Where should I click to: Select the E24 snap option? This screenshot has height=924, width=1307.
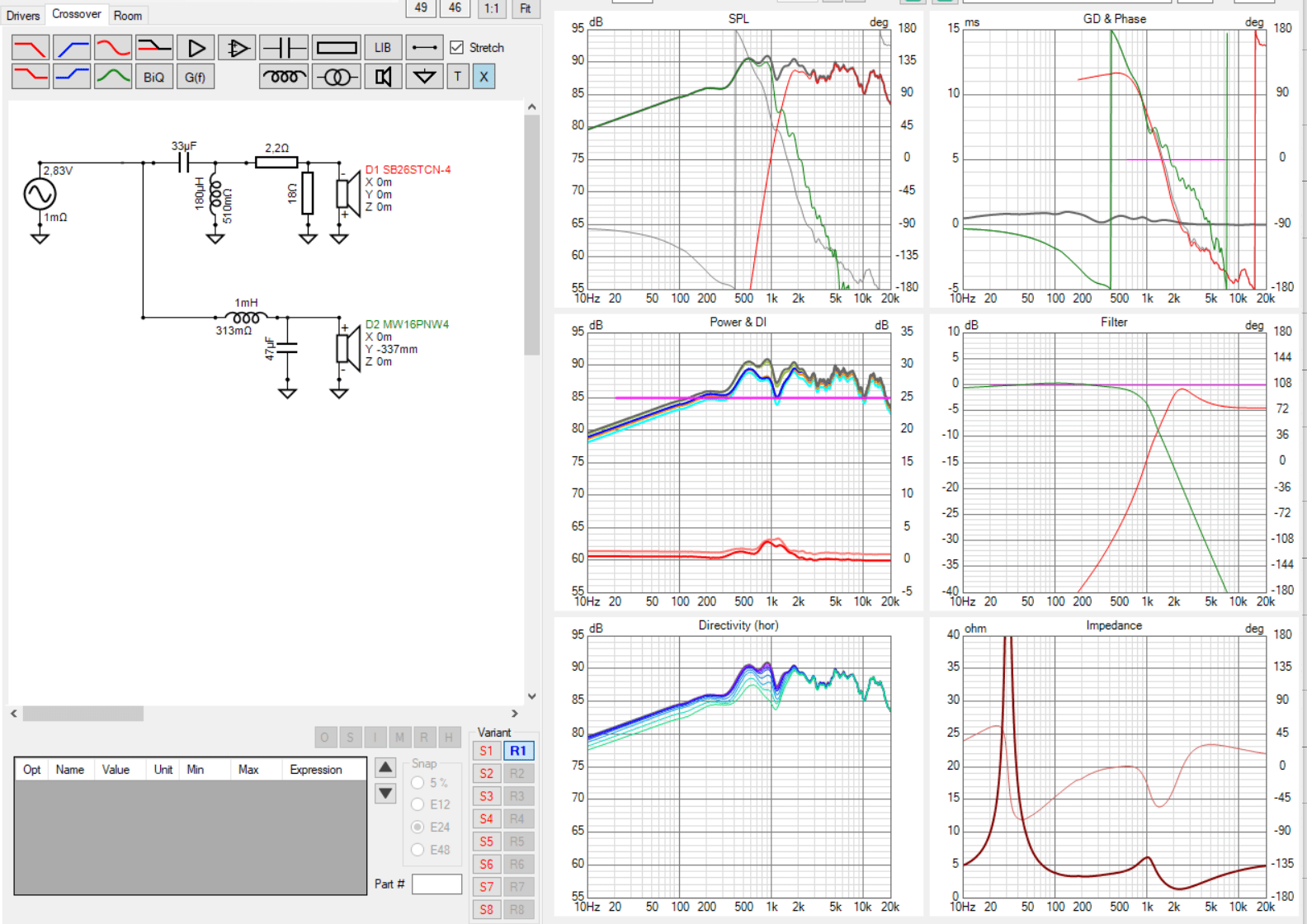(418, 827)
